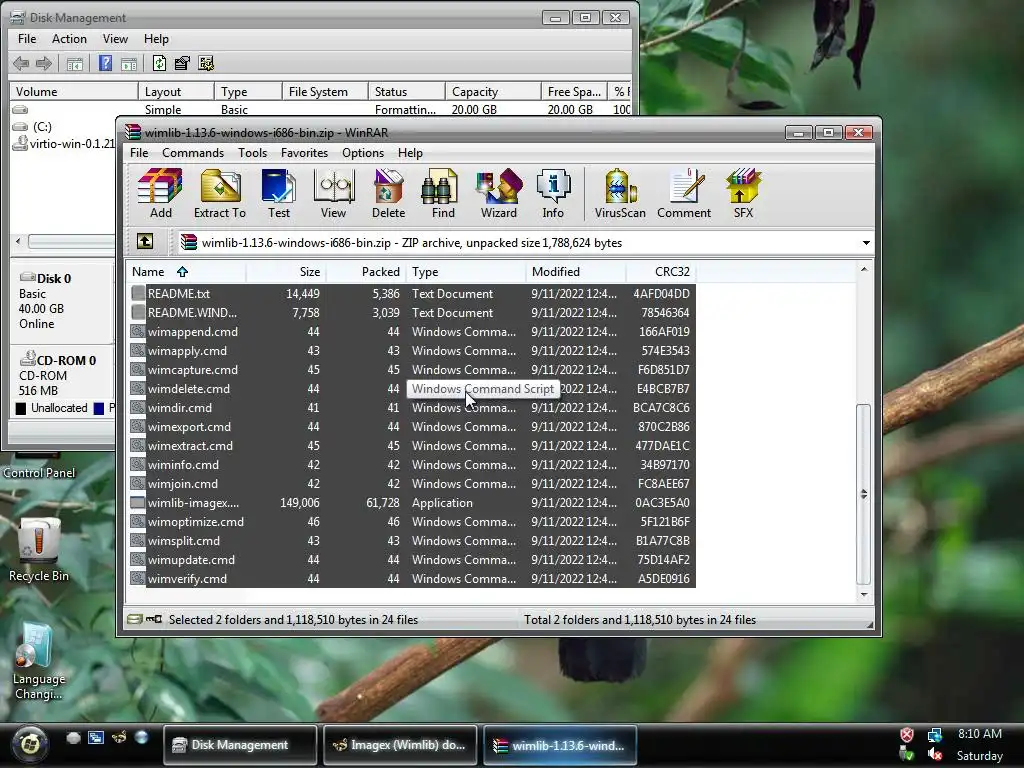This screenshot has height=768, width=1024.
Task: Click Forward arrow in Disk Management toolbar
Action: (44, 63)
